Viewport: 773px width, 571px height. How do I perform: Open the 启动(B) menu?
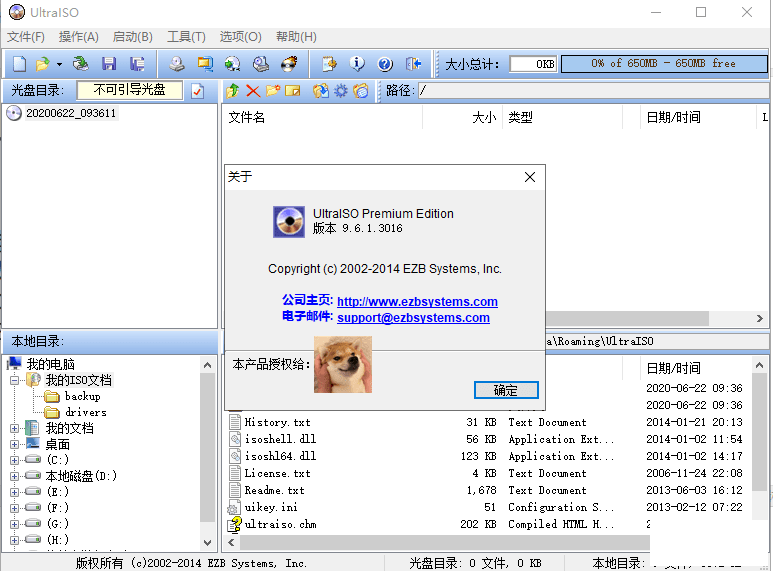point(133,37)
